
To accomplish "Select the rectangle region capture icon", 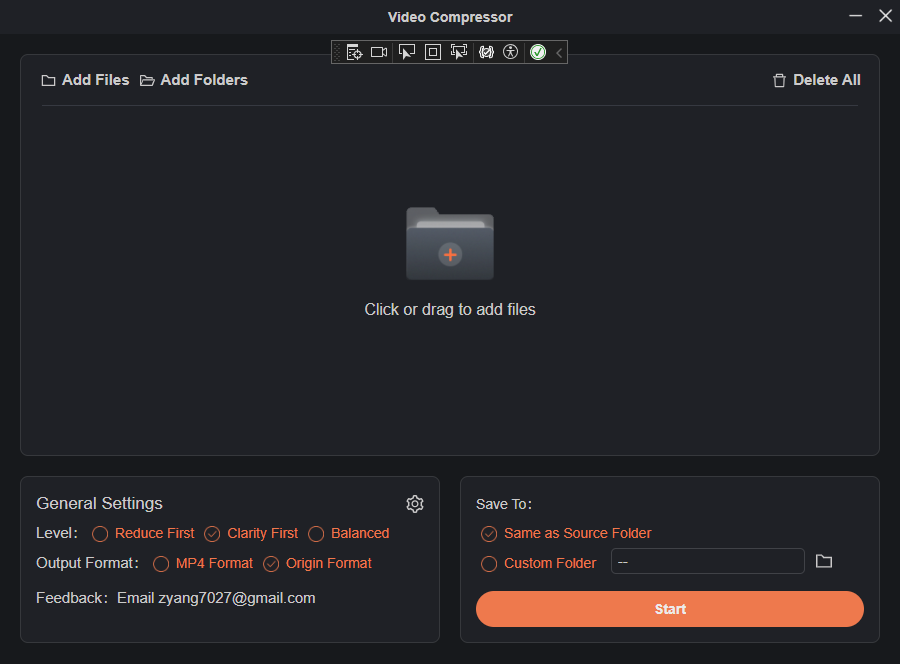I will (x=432, y=51).
